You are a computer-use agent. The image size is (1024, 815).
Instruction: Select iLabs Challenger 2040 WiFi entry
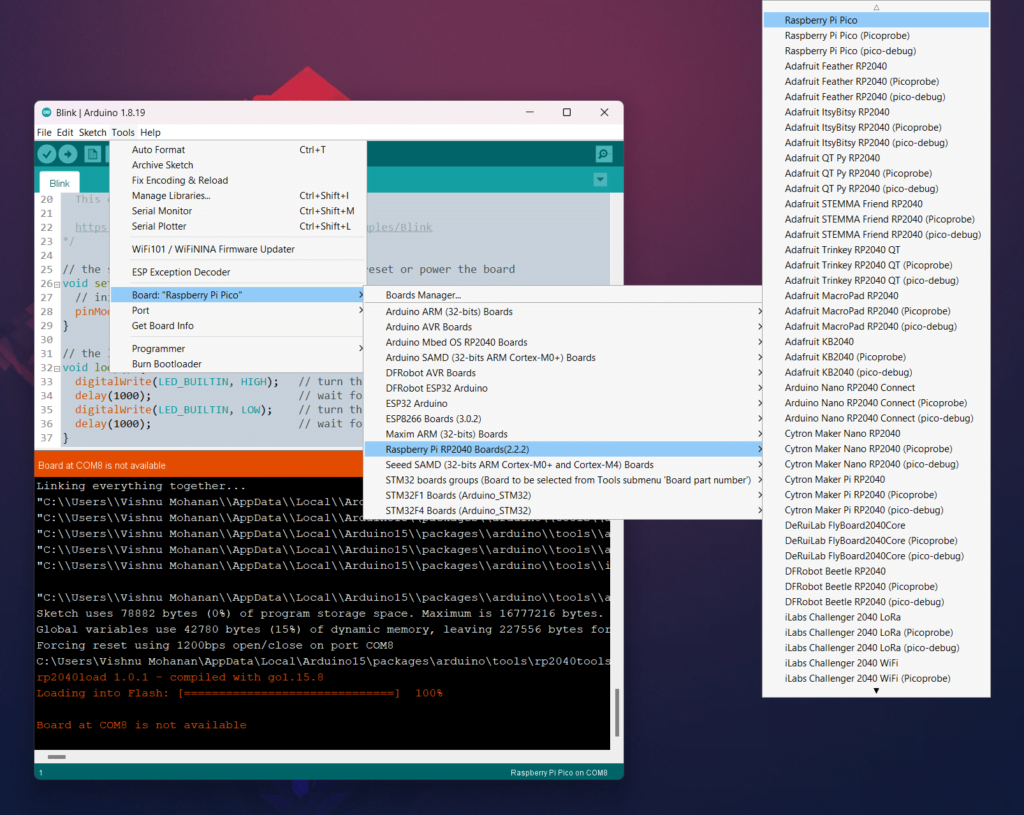pyautogui.click(x=876, y=663)
